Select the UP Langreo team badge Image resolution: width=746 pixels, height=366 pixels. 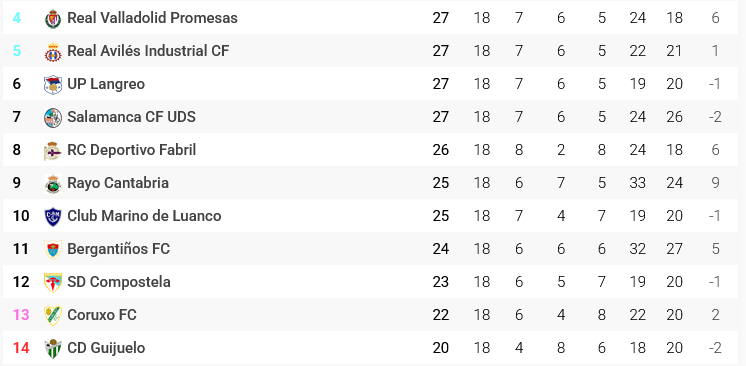[x=53, y=85]
